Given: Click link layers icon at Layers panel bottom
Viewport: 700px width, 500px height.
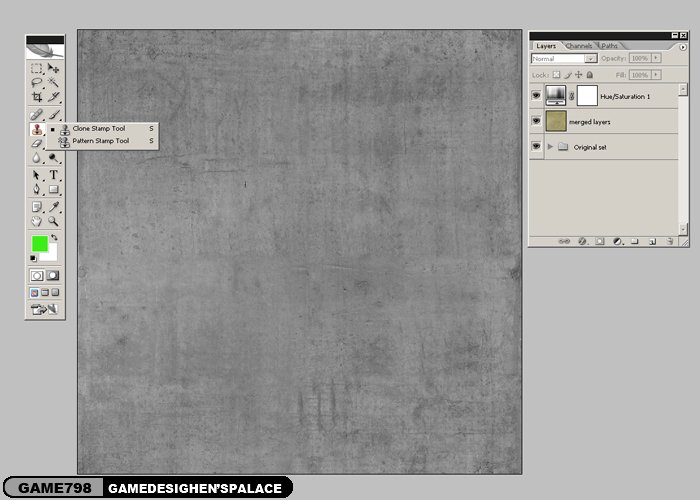Looking at the screenshot, I should point(564,241).
